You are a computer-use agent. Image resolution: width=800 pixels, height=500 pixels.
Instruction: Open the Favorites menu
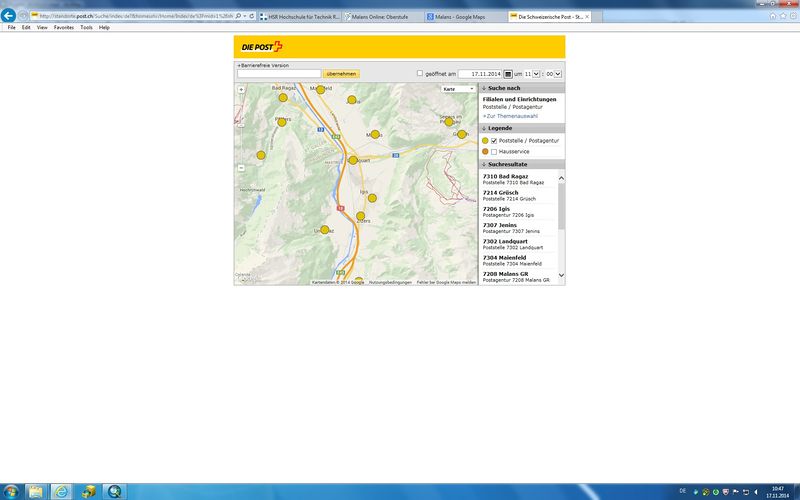64,28
